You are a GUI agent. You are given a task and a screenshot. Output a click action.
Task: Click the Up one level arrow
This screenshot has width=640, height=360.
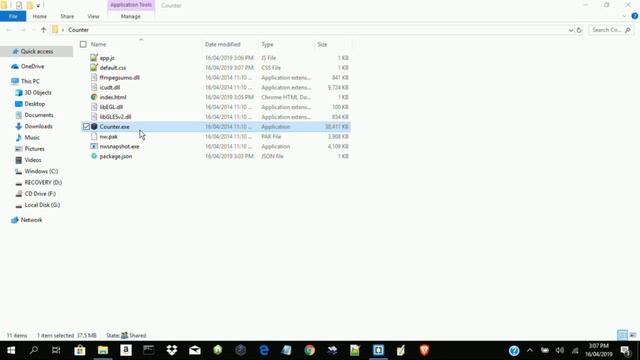44,30
